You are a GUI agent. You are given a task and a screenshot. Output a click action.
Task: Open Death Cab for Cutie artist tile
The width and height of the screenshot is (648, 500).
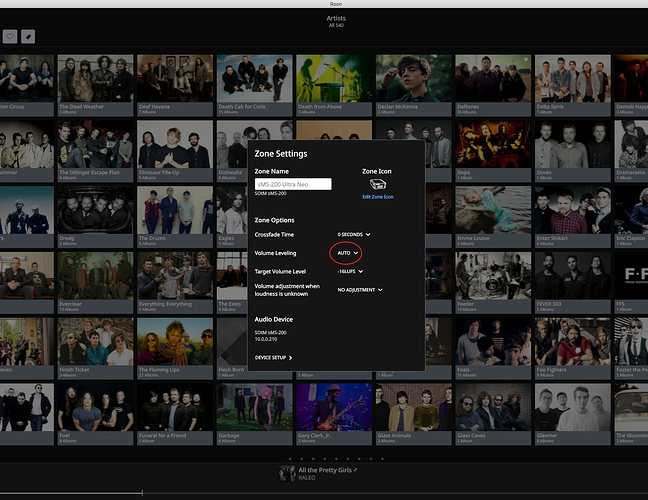[x=255, y=85]
